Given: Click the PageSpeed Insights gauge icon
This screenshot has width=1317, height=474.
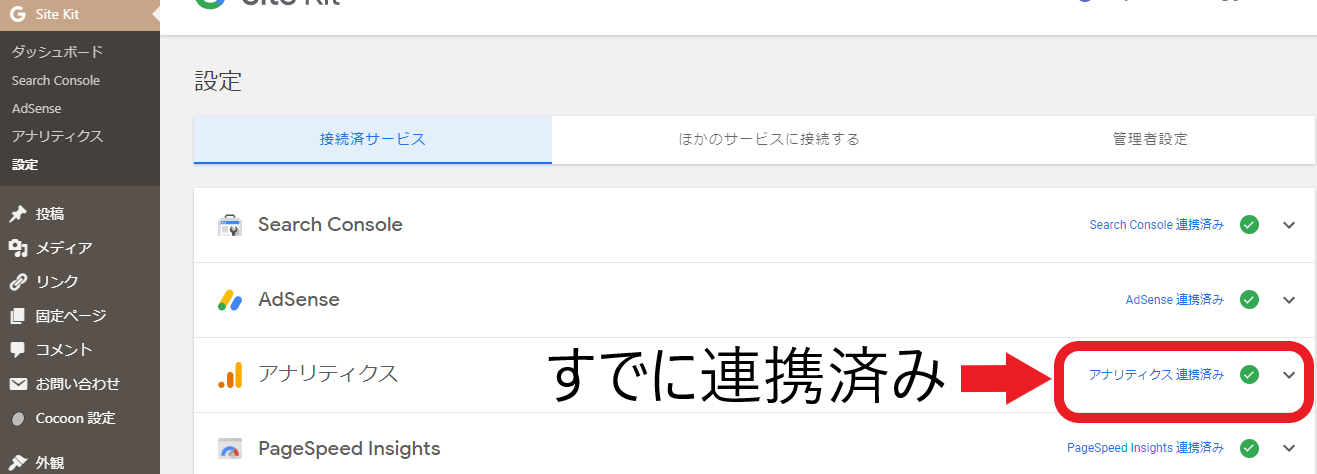Looking at the screenshot, I should [x=230, y=449].
